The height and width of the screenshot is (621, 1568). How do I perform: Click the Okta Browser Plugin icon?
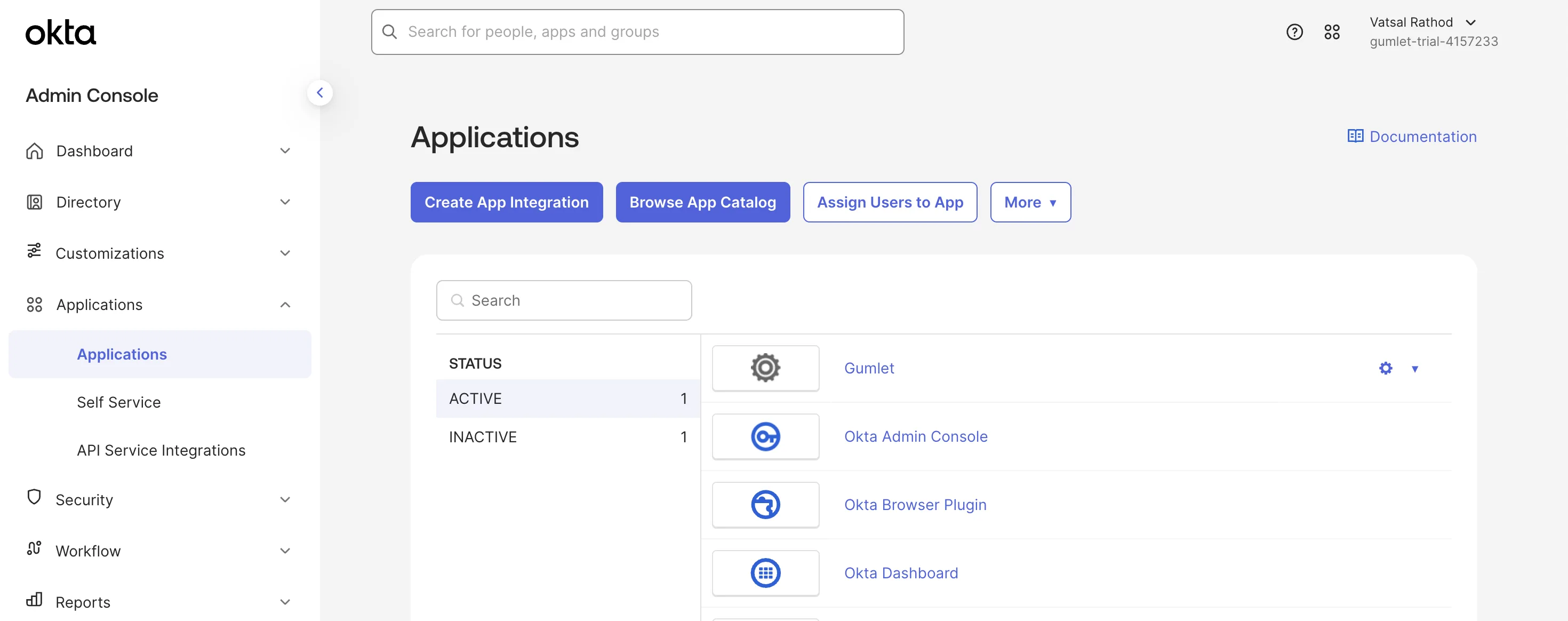pyautogui.click(x=765, y=505)
